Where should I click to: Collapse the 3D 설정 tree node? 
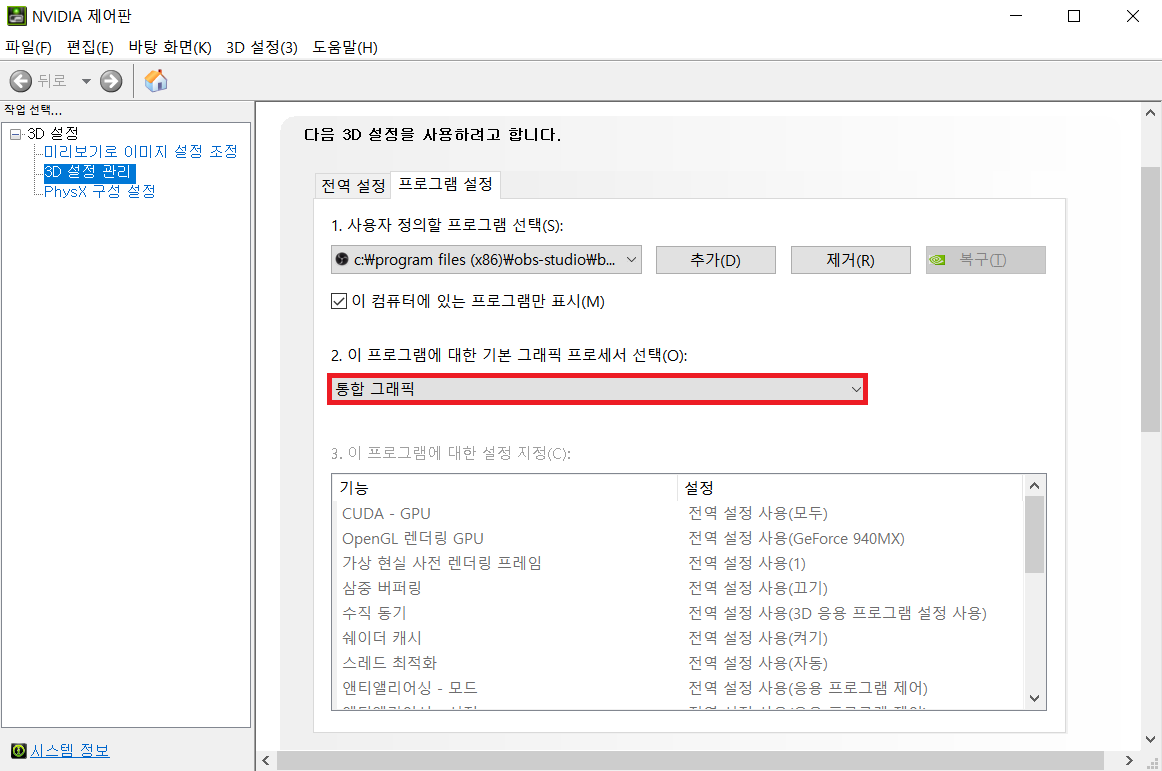pos(16,134)
